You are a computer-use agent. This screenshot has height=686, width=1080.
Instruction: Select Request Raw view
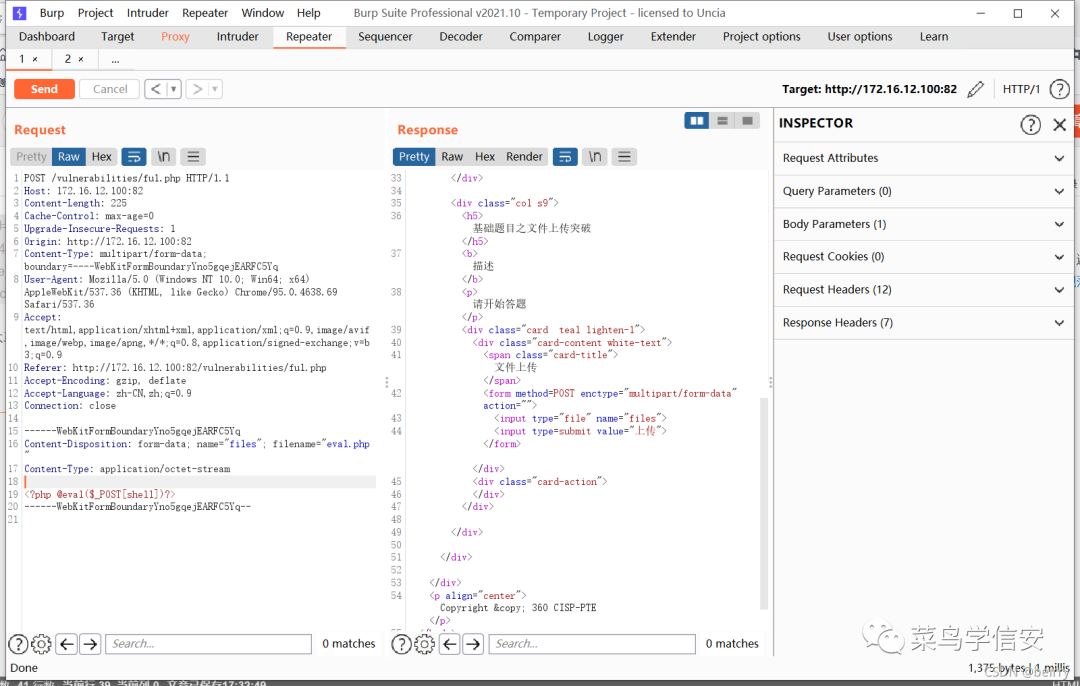[x=68, y=156]
